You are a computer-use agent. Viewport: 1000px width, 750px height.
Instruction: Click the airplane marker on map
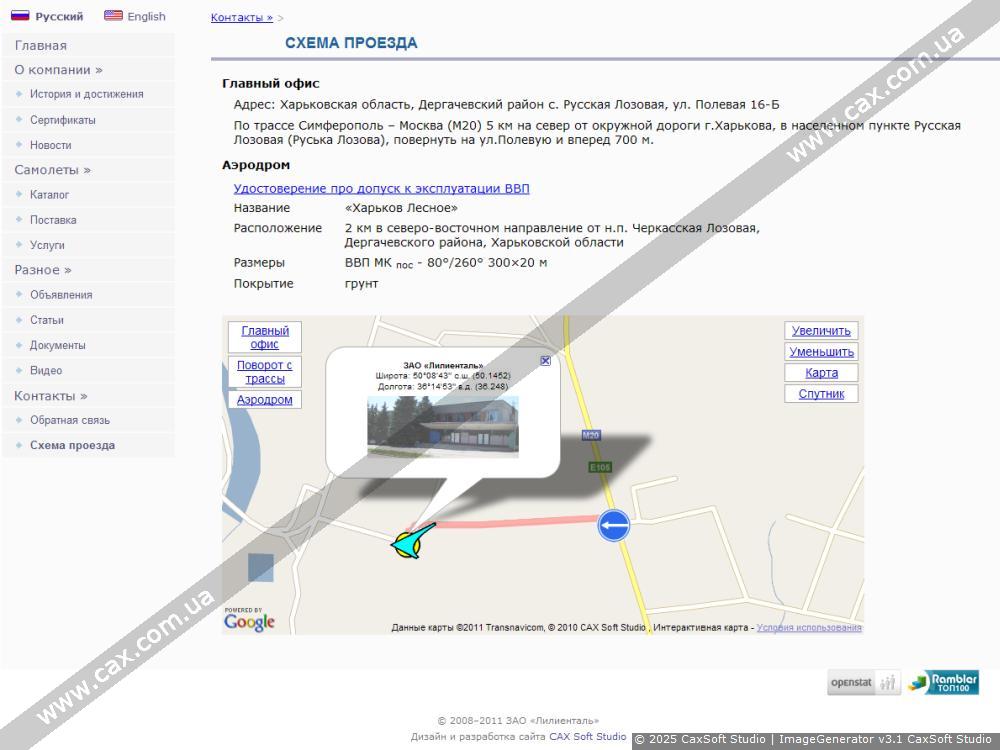click(x=413, y=541)
